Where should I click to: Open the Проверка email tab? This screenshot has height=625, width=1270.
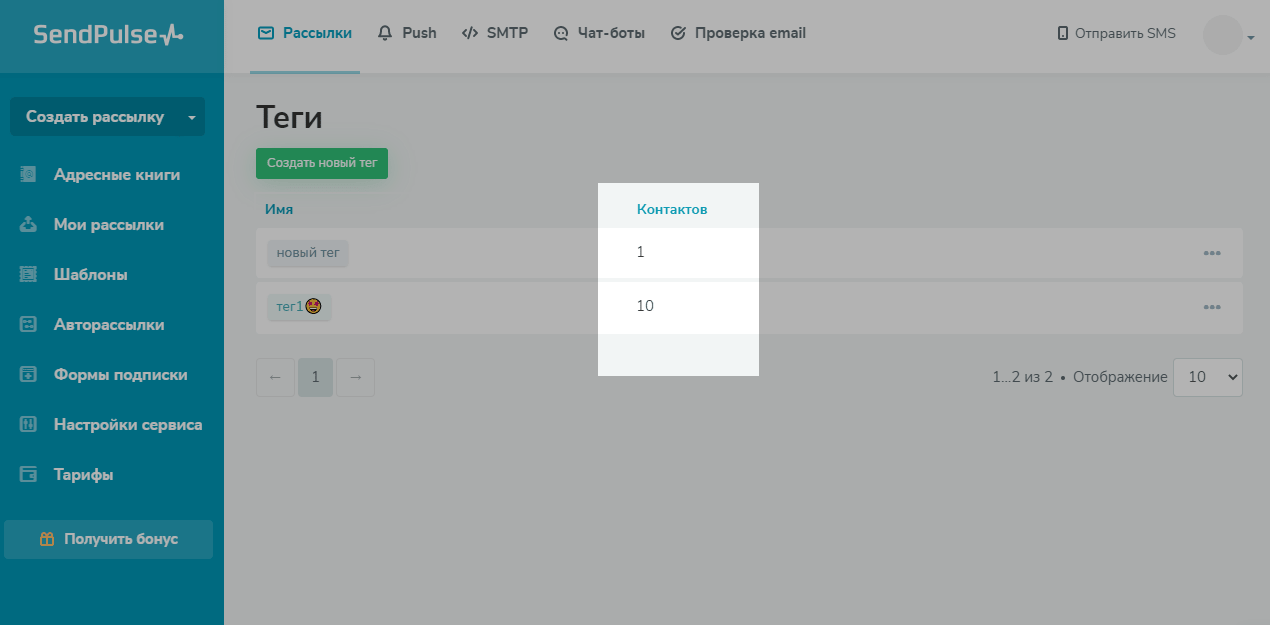coord(738,33)
